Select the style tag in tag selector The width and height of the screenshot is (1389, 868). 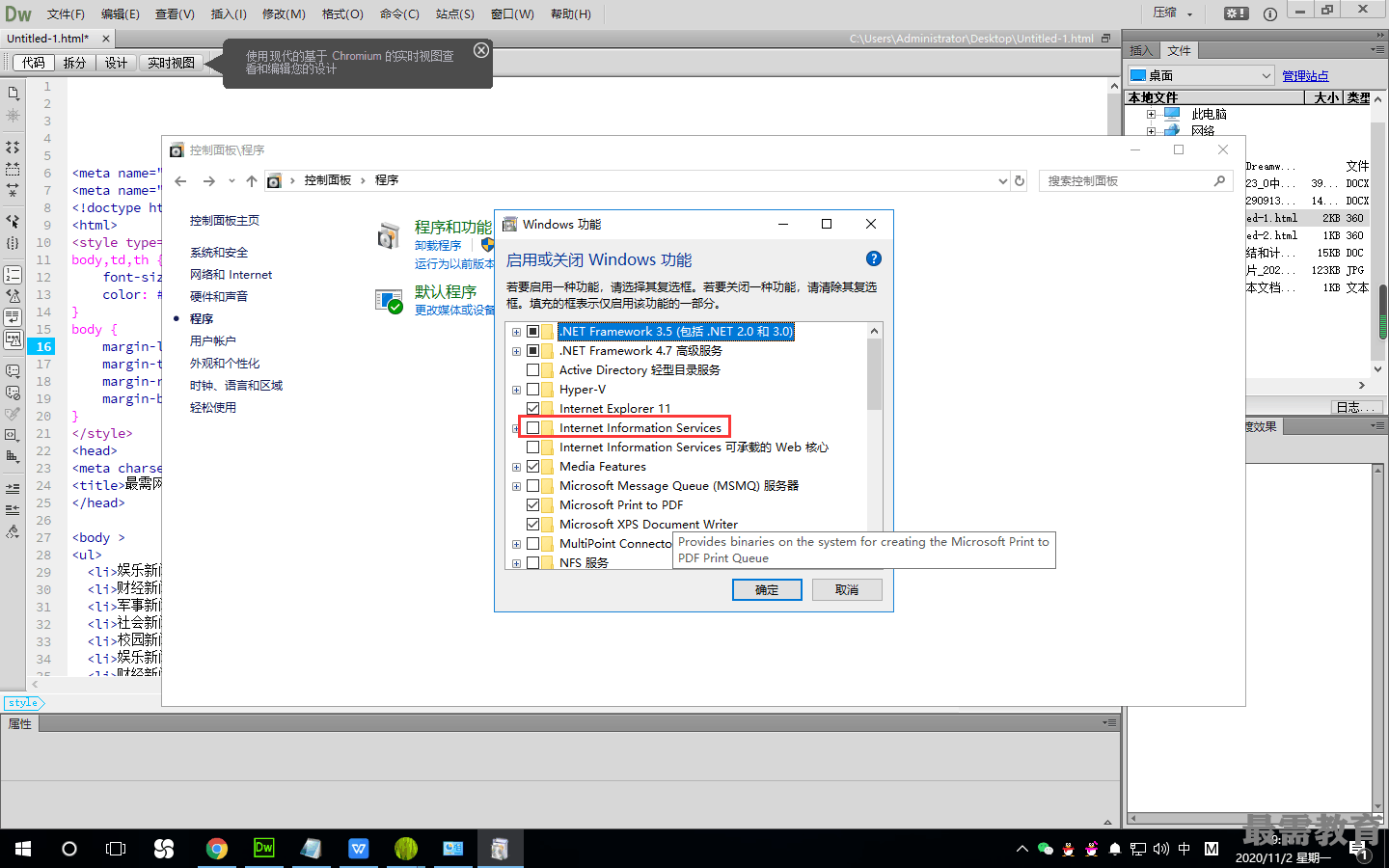tap(22, 703)
